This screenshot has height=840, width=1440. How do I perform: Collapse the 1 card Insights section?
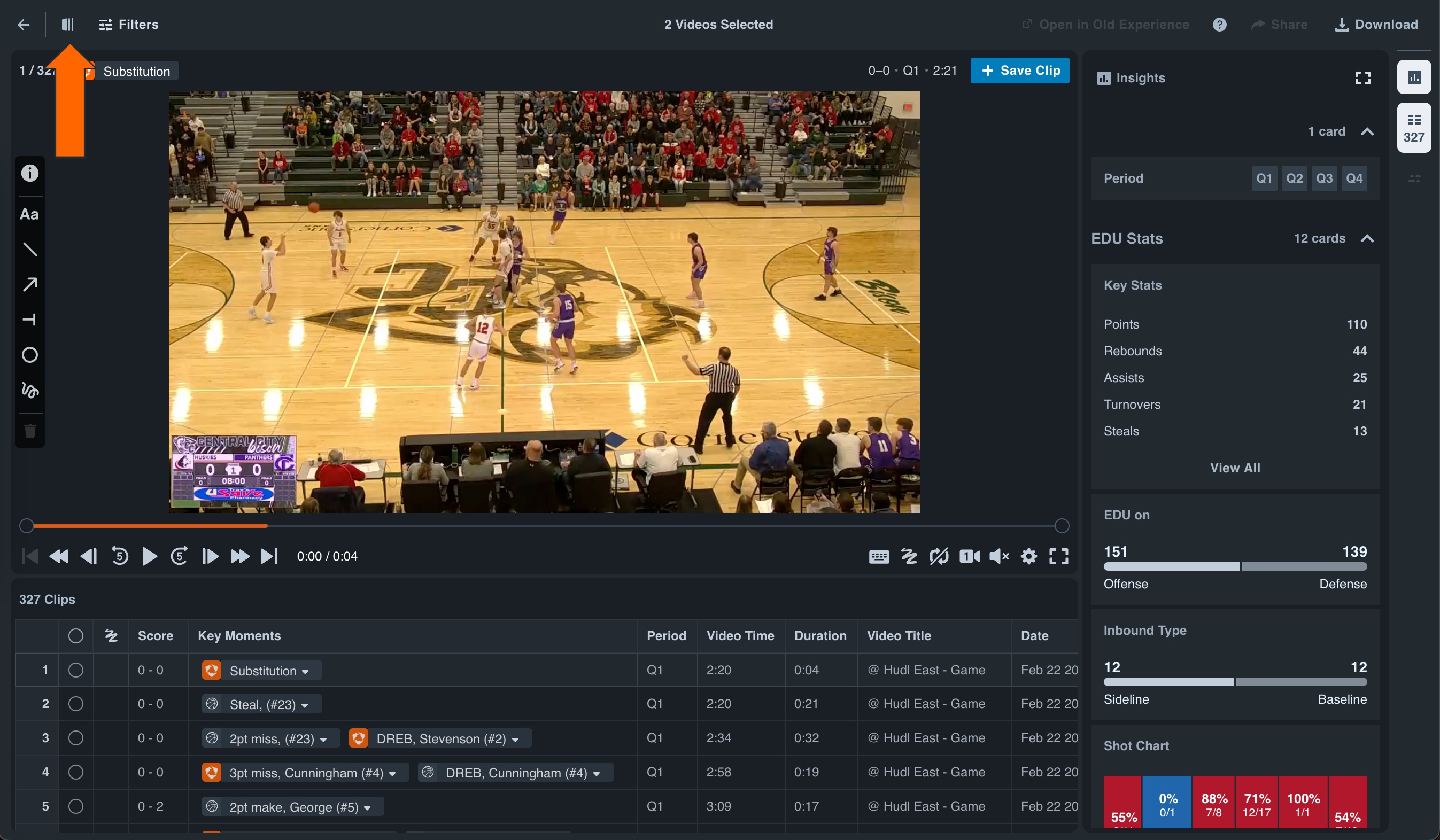click(x=1367, y=131)
